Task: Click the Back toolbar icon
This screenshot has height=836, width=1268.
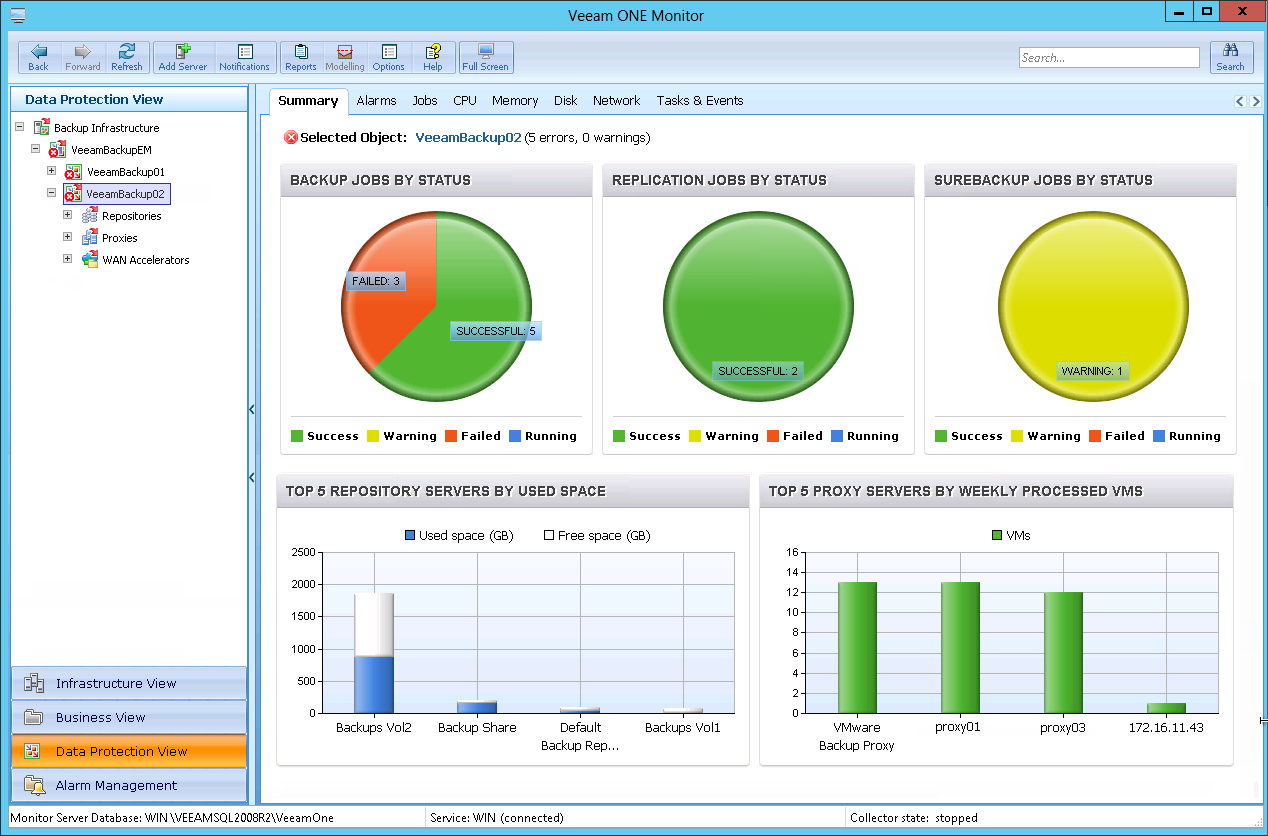Action: 38,52
